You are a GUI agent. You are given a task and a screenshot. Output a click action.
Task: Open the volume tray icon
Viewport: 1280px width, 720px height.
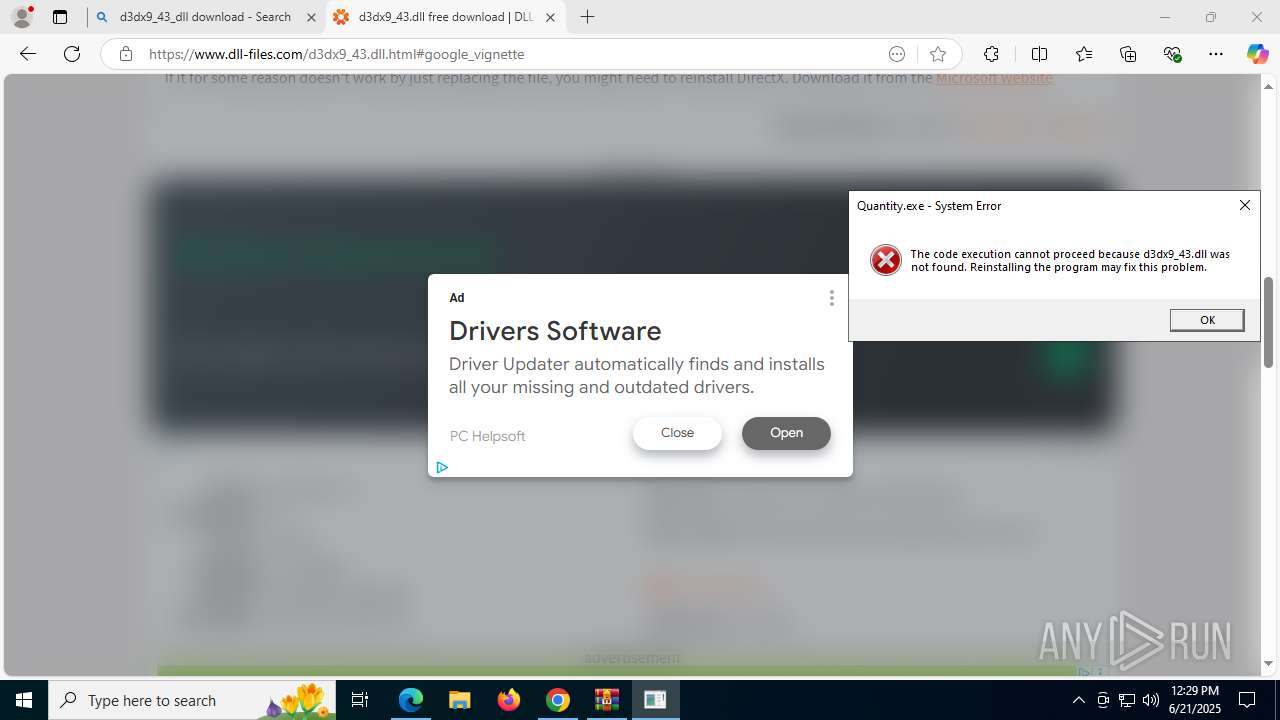coord(1151,700)
